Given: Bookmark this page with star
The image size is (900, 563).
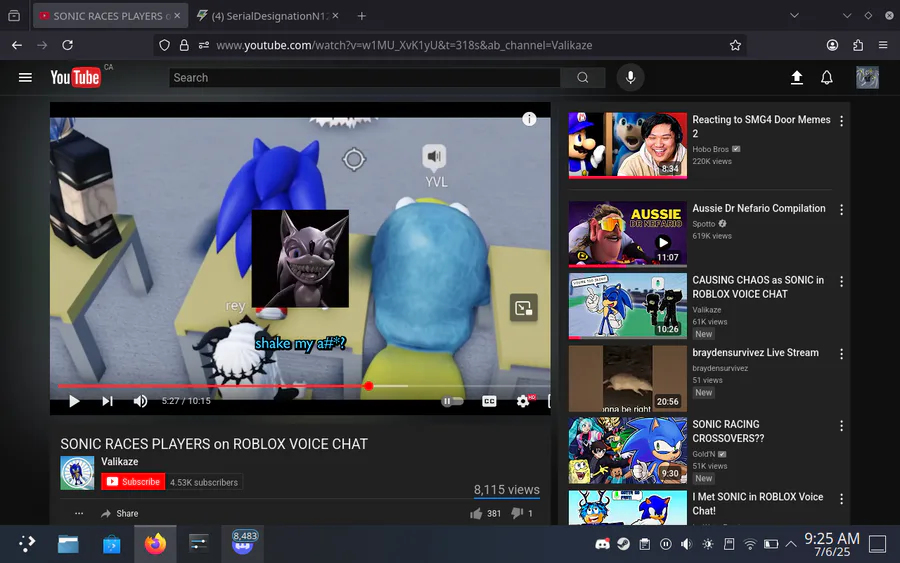Looking at the screenshot, I should click(x=735, y=45).
